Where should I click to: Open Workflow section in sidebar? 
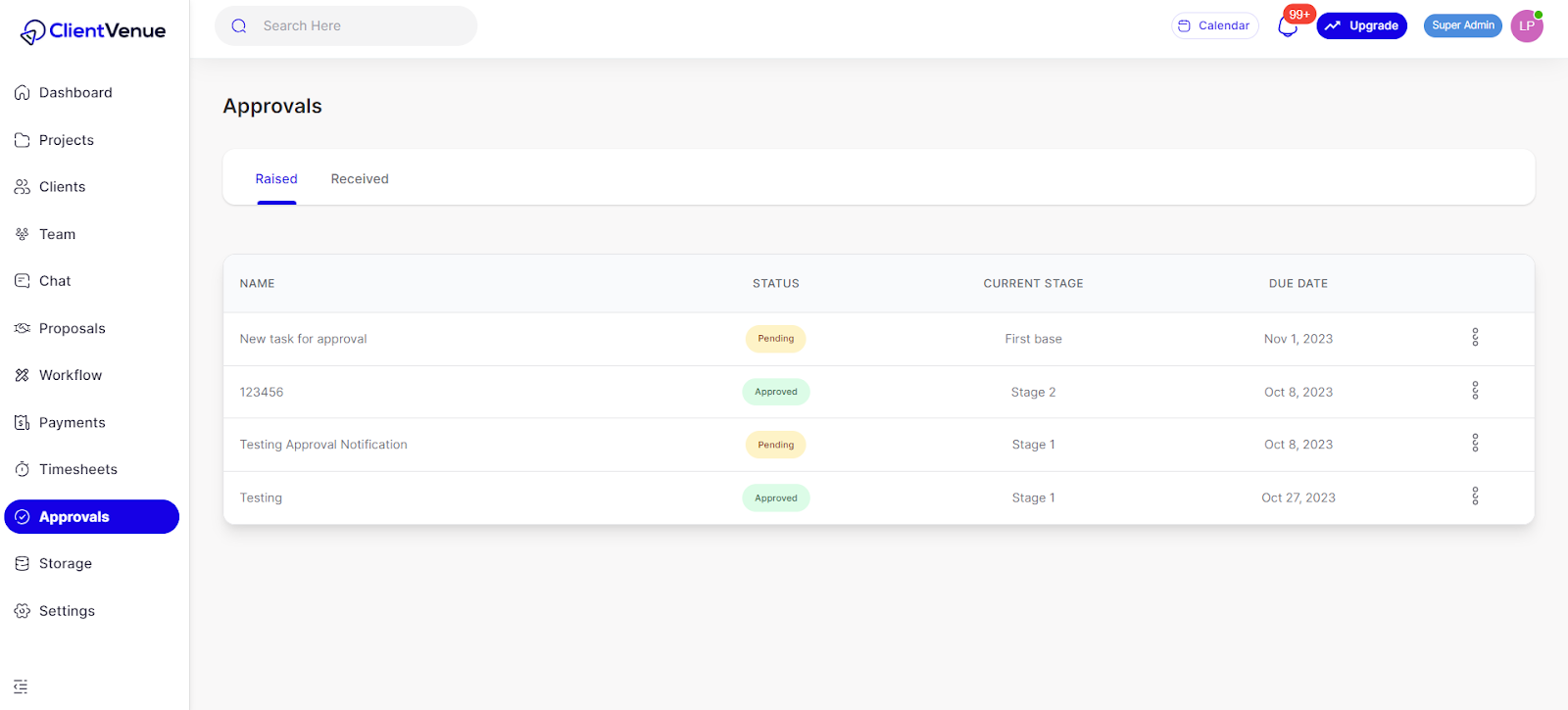[70, 375]
